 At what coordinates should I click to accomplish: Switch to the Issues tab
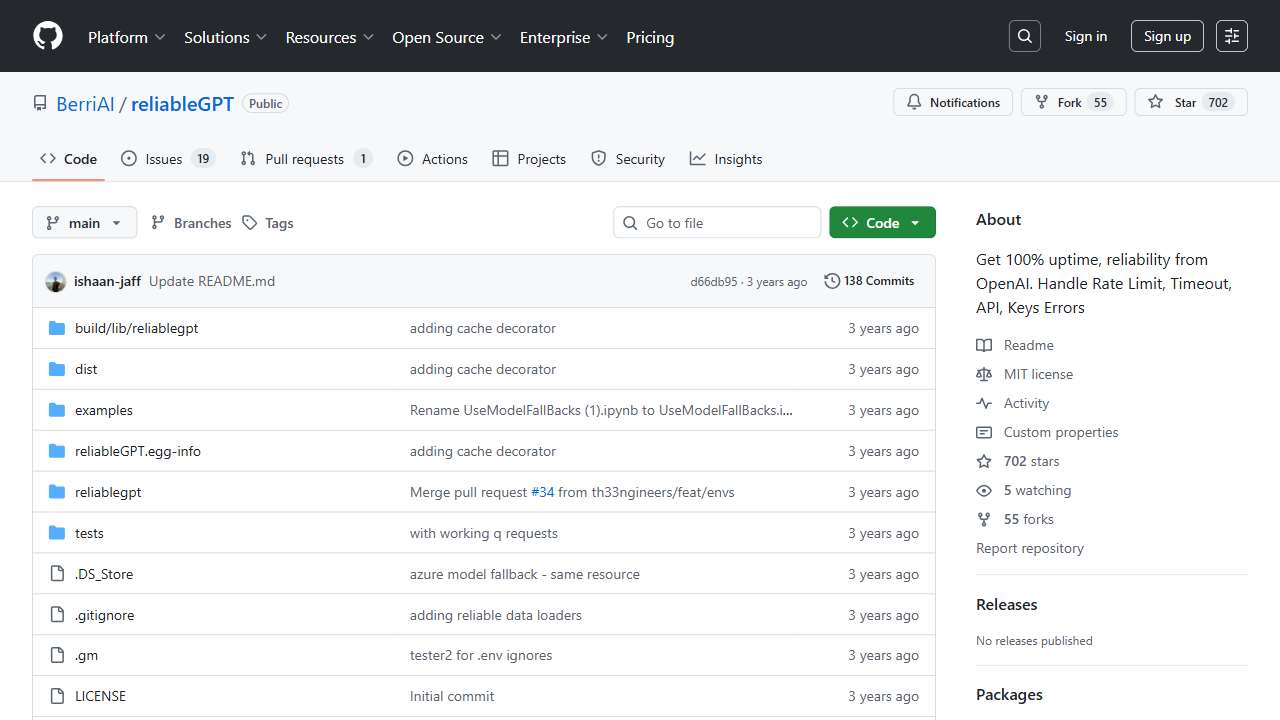coord(167,159)
